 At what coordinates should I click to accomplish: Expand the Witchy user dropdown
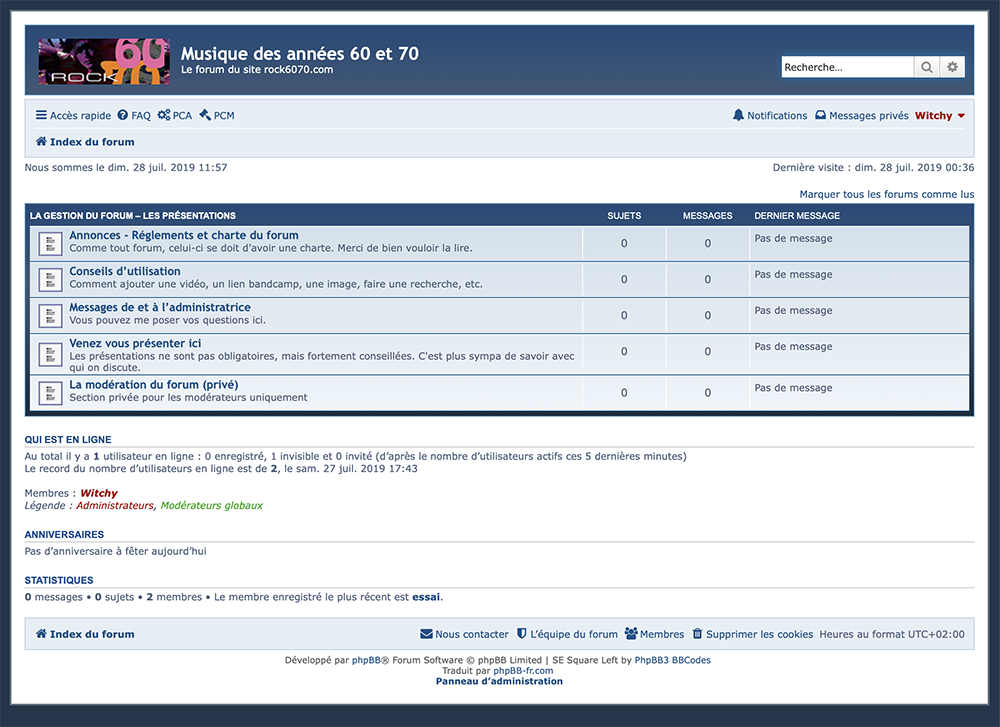point(939,115)
